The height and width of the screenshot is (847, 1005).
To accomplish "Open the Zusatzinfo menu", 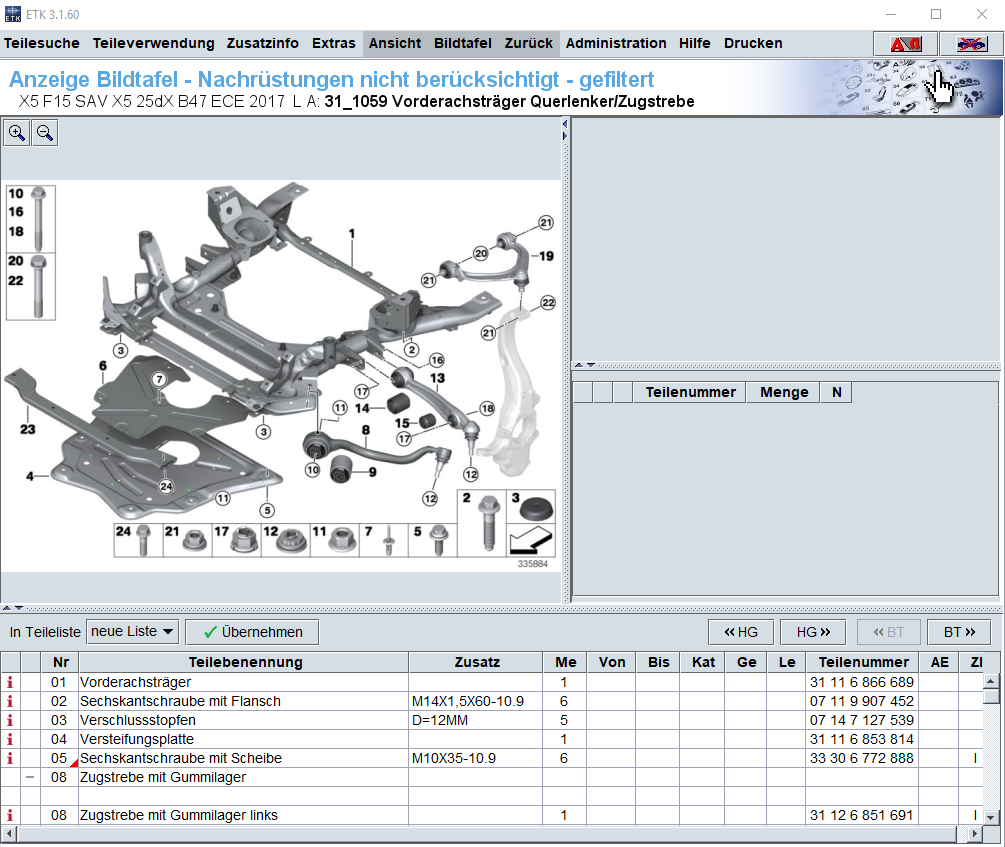I will click(x=263, y=44).
